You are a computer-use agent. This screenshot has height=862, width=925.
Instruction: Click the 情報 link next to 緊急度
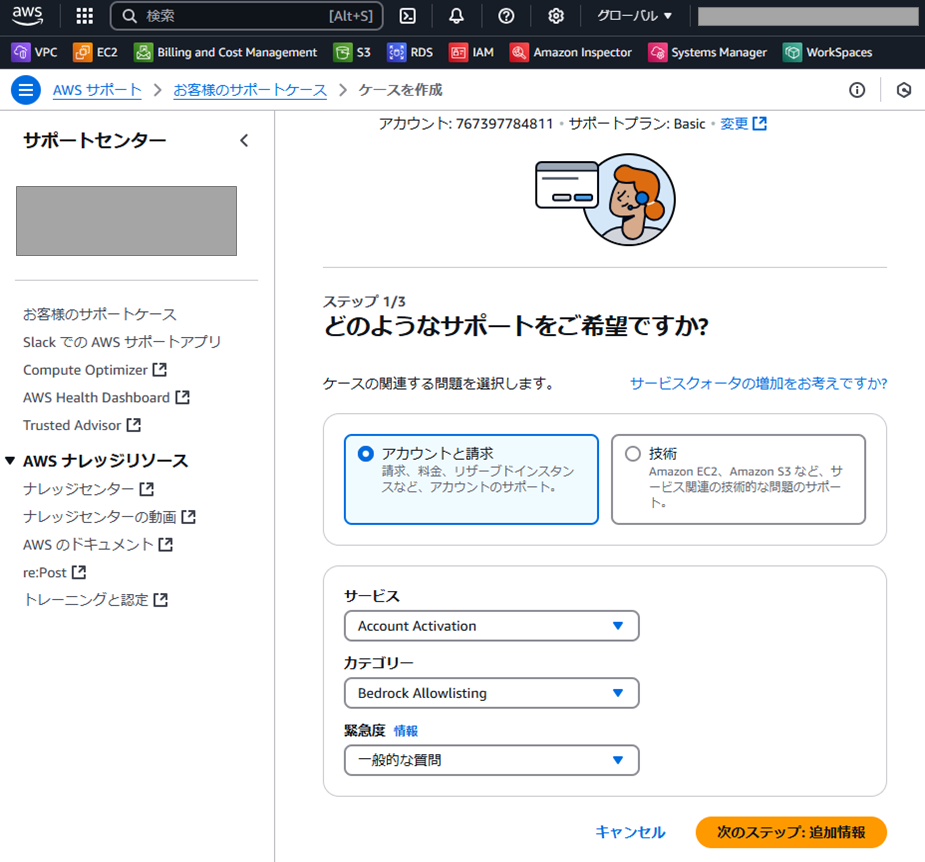(406, 731)
